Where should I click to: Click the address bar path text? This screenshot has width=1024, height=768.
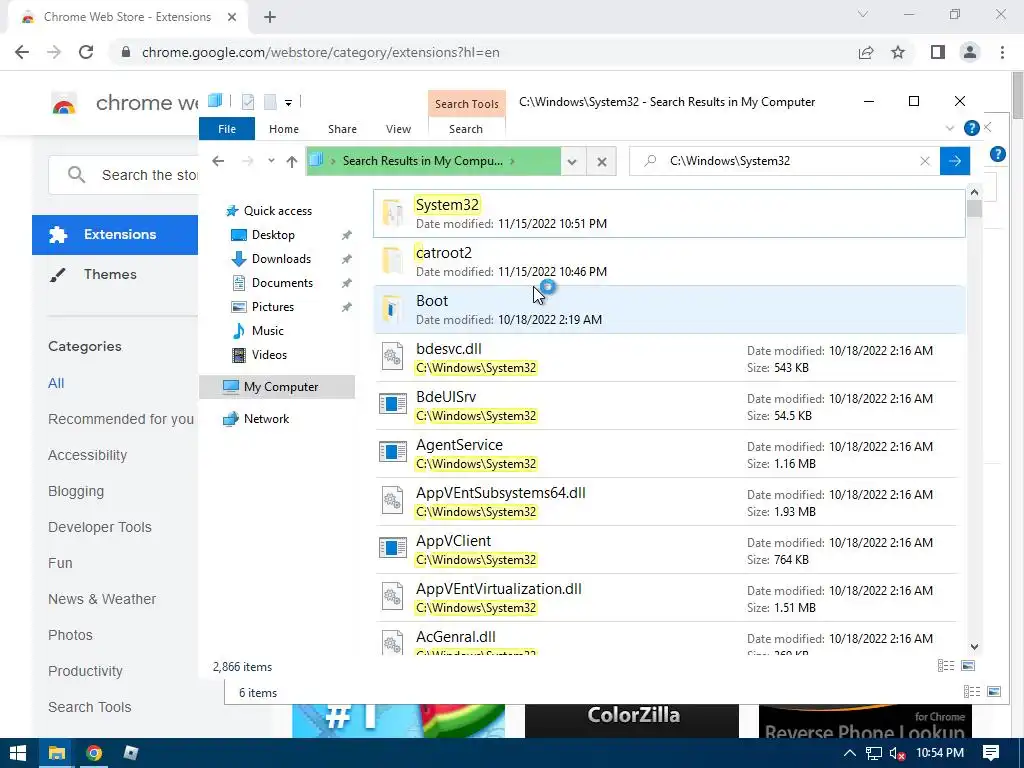(423, 161)
